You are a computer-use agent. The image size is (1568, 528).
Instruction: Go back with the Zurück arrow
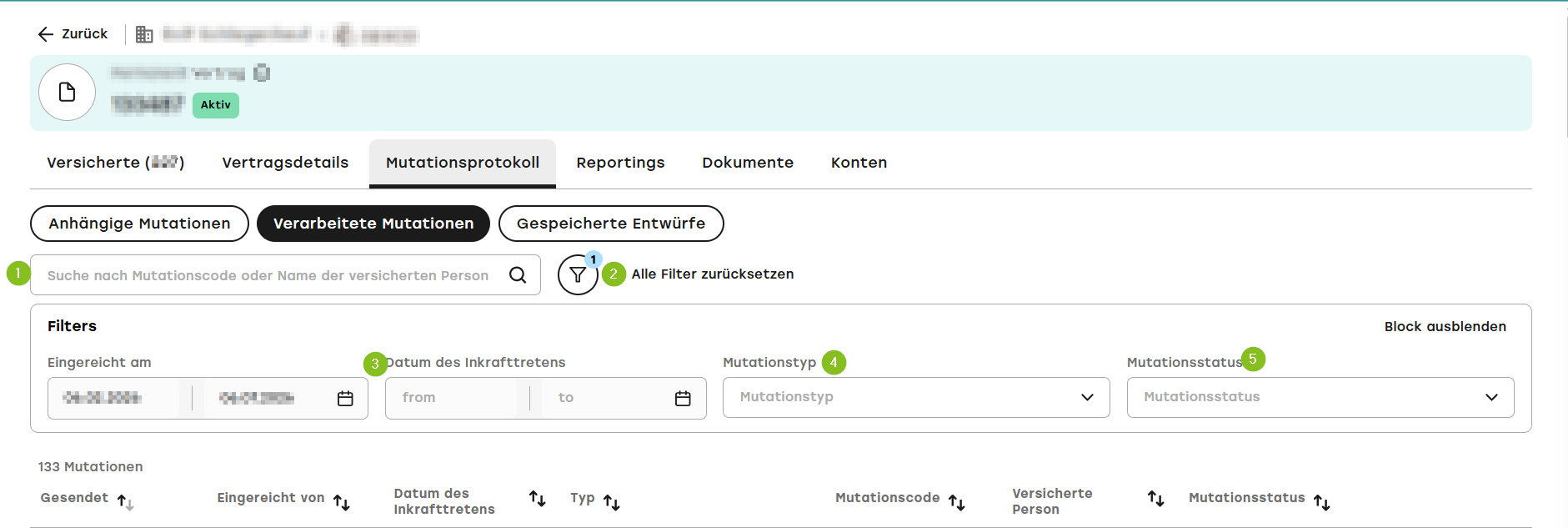46,34
